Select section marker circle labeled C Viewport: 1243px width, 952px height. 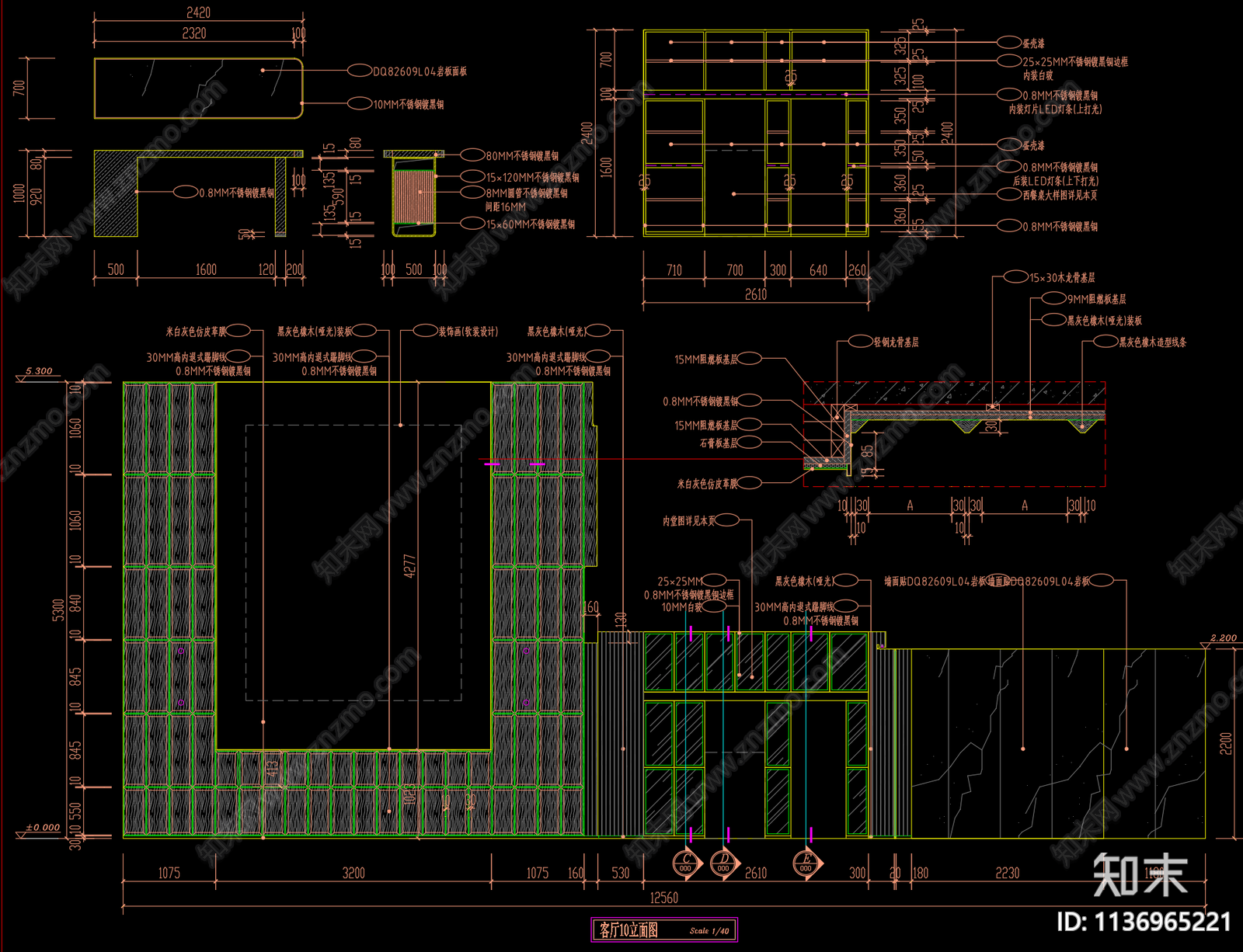coord(686,863)
